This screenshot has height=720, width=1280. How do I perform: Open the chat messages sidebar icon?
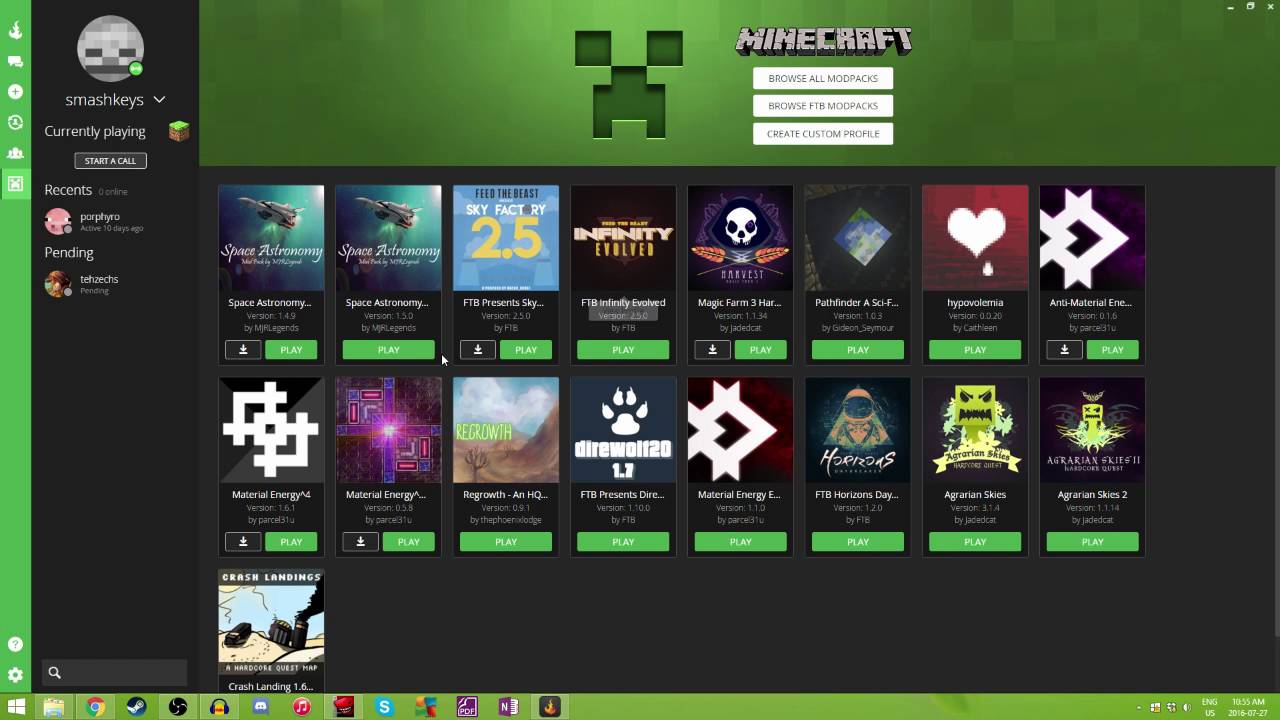pyautogui.click(x=15, y=61)
